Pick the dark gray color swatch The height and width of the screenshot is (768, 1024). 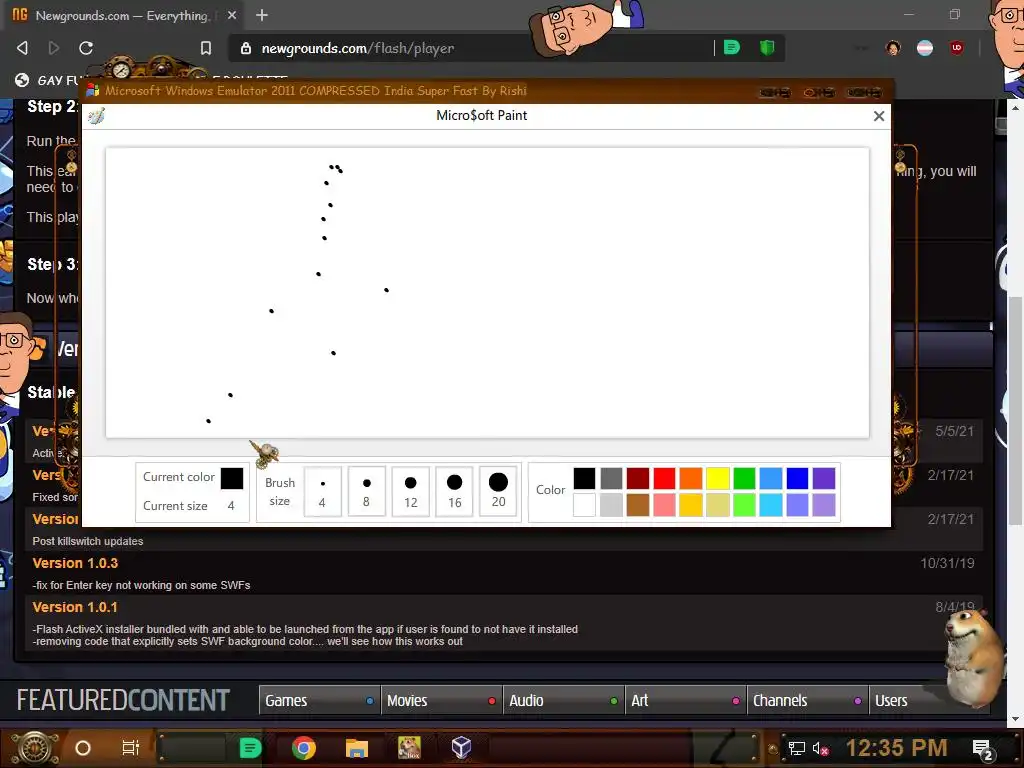point(611,478)
